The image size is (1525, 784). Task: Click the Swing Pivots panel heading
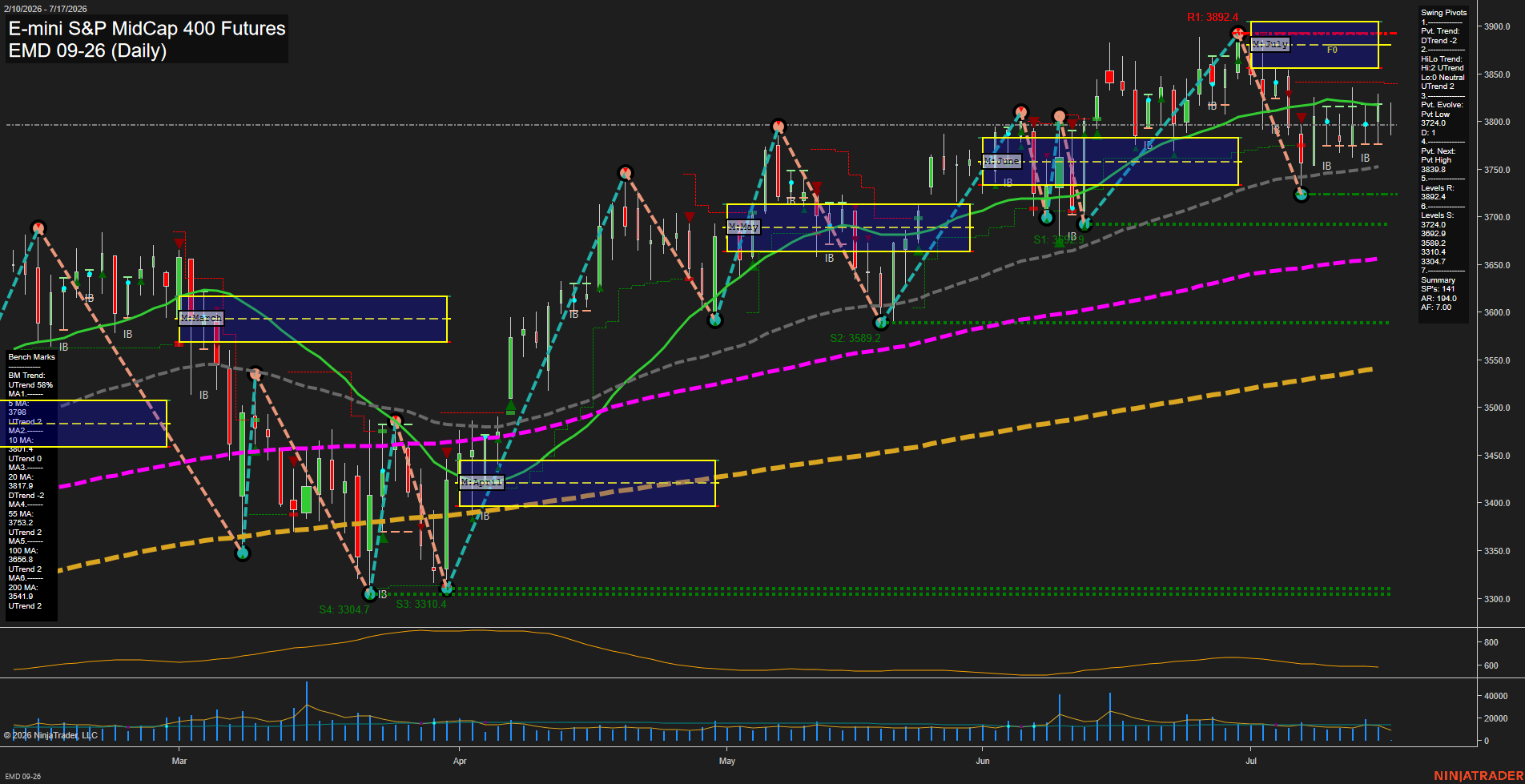click(1444, 13)
